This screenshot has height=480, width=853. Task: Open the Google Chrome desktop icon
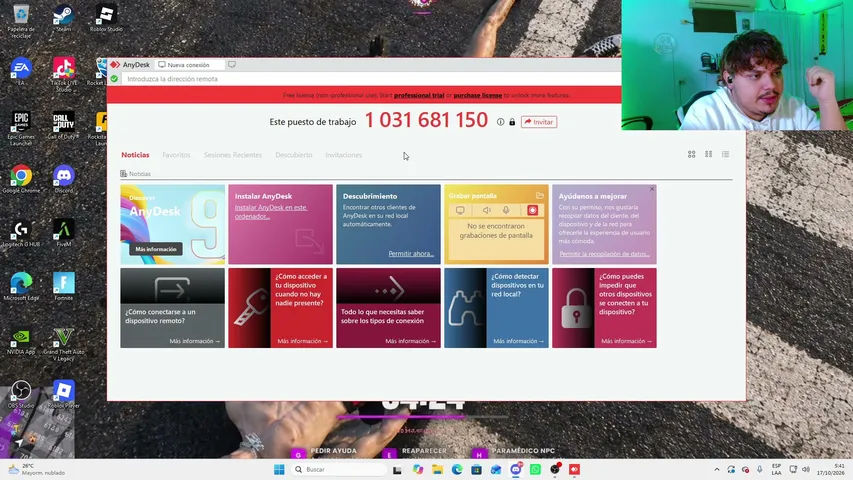point(21,179)
